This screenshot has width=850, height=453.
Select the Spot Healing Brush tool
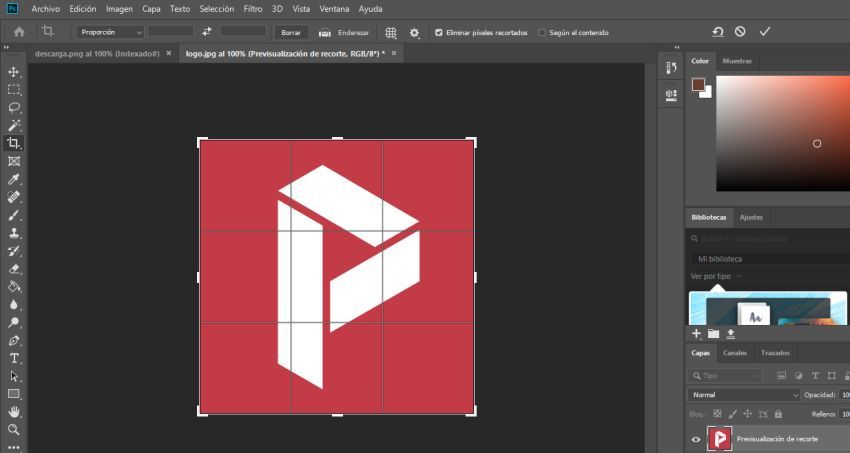coord(14,197)
